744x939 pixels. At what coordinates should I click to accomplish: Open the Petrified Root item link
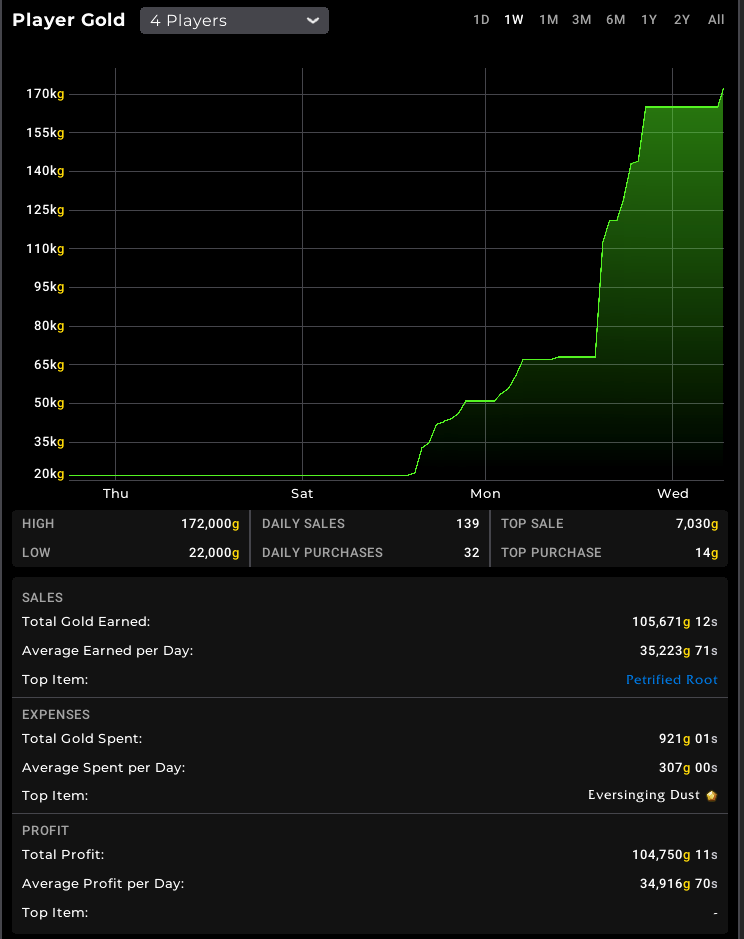click(x=672, y=680)
